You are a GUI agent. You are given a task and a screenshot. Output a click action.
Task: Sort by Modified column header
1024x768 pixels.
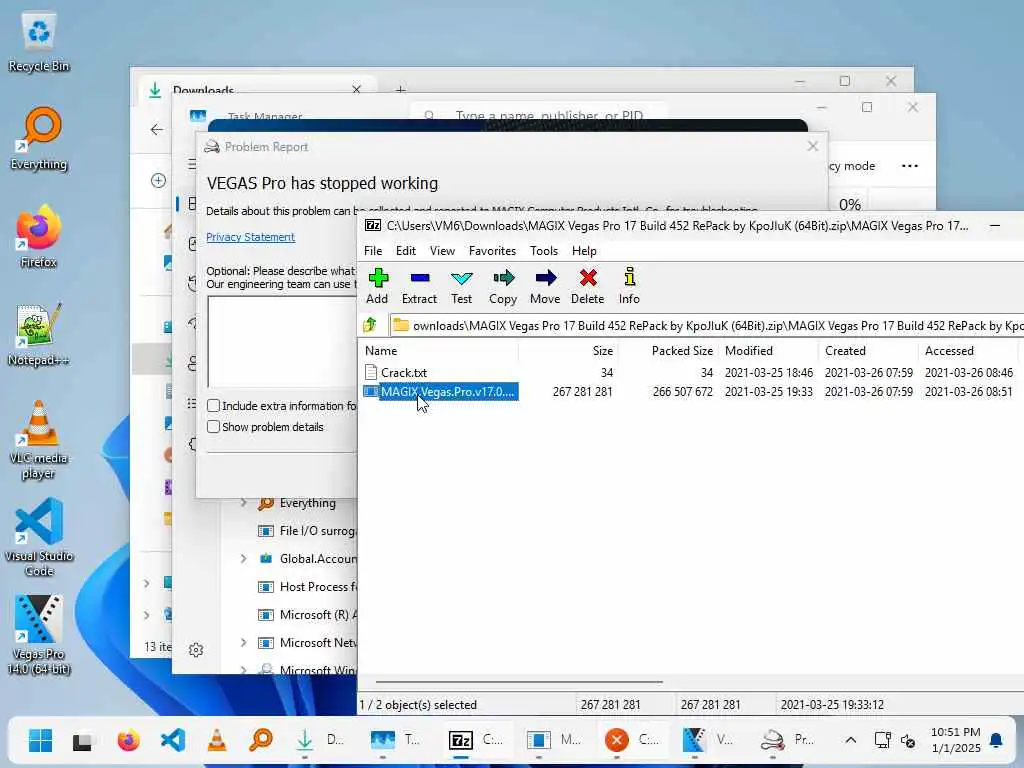[x=768, y=351]
